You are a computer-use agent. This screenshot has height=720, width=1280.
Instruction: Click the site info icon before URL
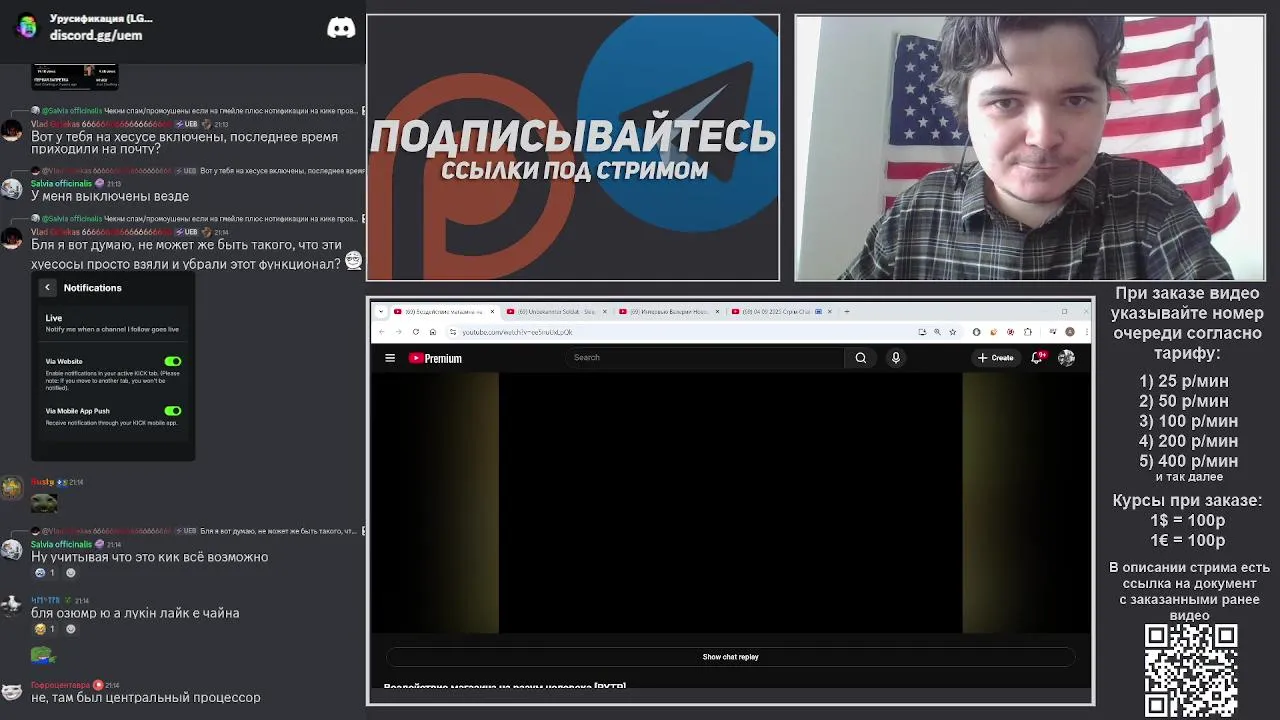pyautogui.click(x=452, y=332)
